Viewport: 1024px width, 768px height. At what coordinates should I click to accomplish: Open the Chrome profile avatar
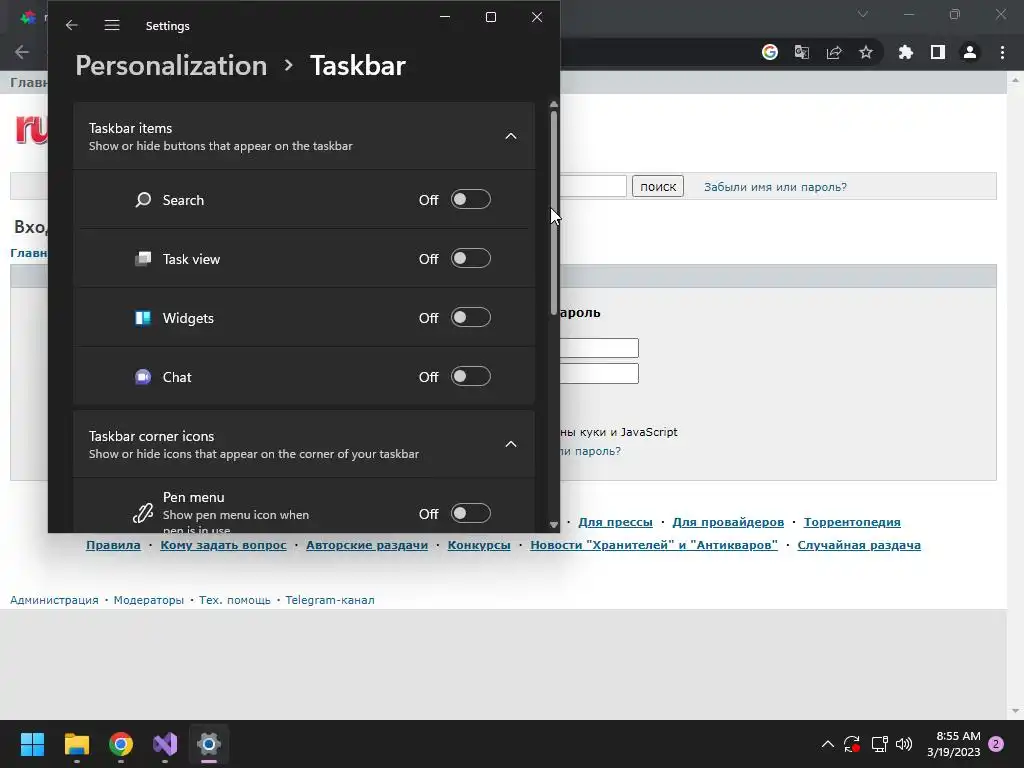[970, 52]
